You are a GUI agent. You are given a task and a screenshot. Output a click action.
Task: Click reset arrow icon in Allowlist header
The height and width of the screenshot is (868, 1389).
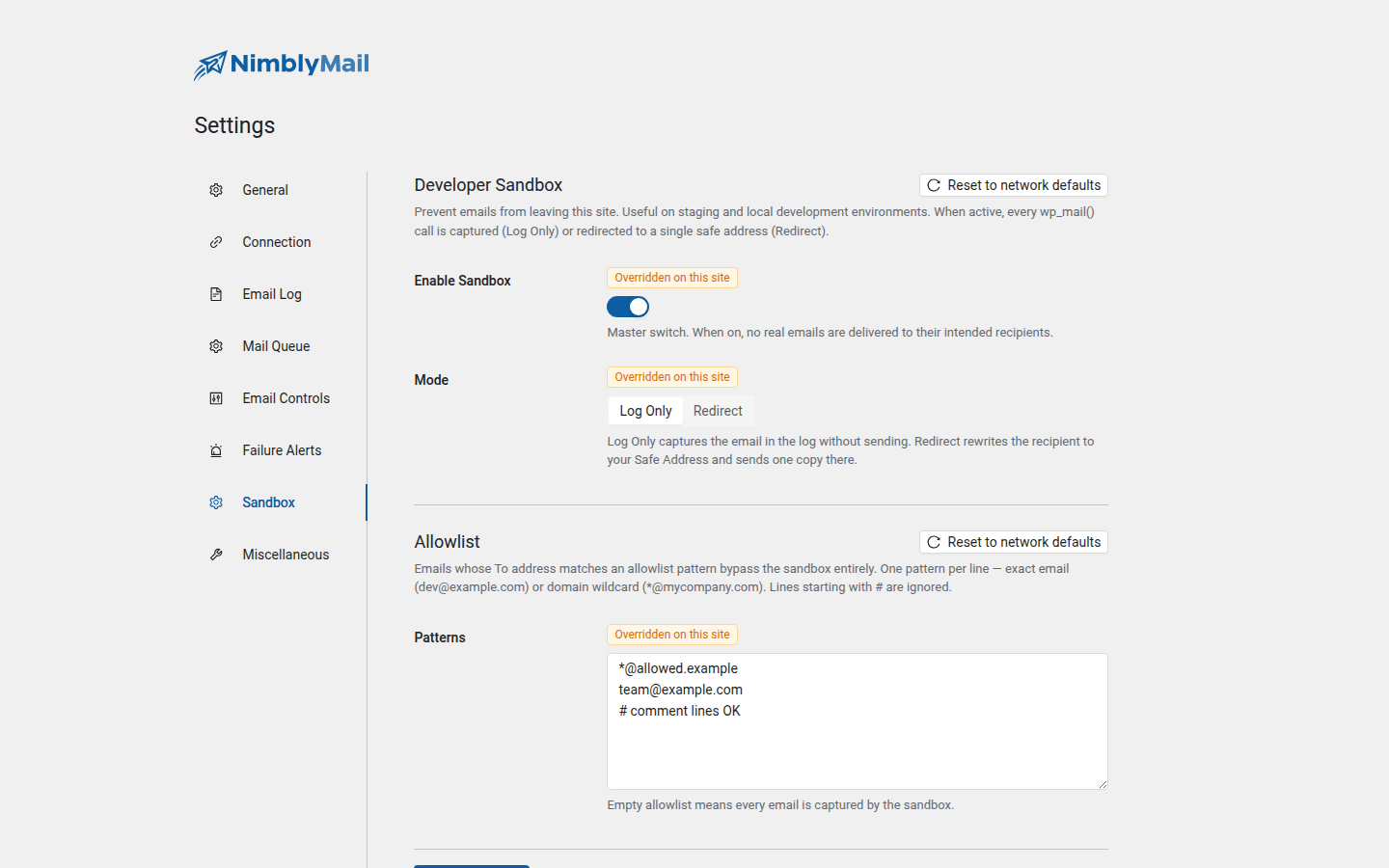(934, 542)
